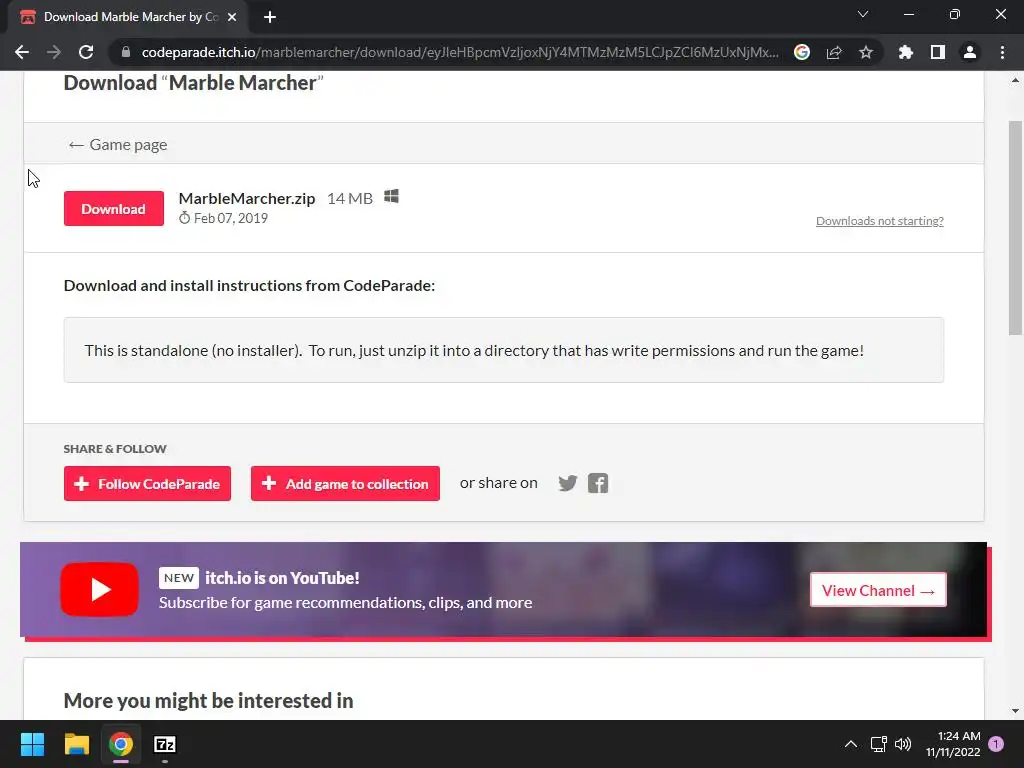Toggle the Chrome side panel icon
This screenshot has height=768, width=1024.
pos(938,52)
